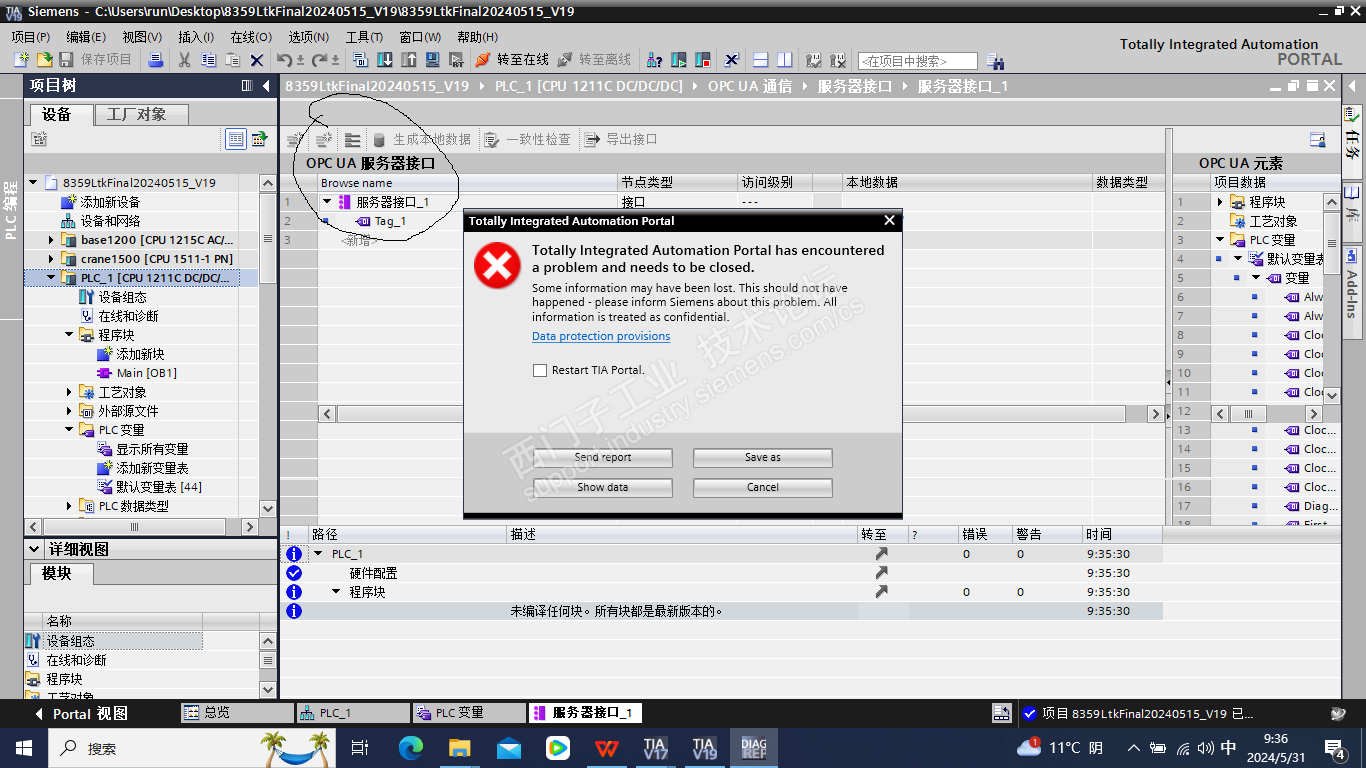This screenshot has width=1366, height=768.
Task: Collapse the 服务器接口_1 row in Browse name column
Action: pos(327,202)
